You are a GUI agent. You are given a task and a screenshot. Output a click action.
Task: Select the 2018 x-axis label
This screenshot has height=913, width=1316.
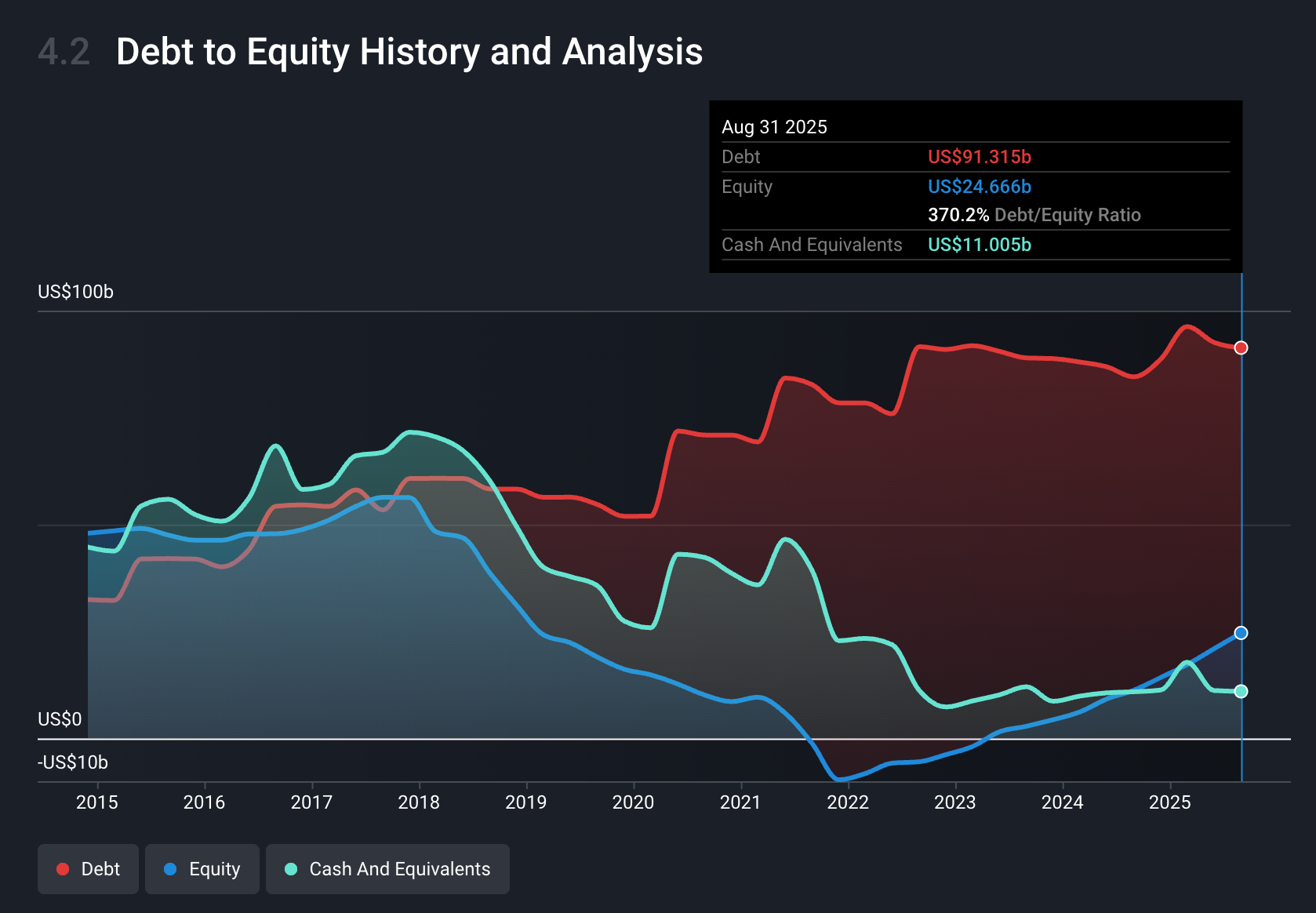point(419,802)
